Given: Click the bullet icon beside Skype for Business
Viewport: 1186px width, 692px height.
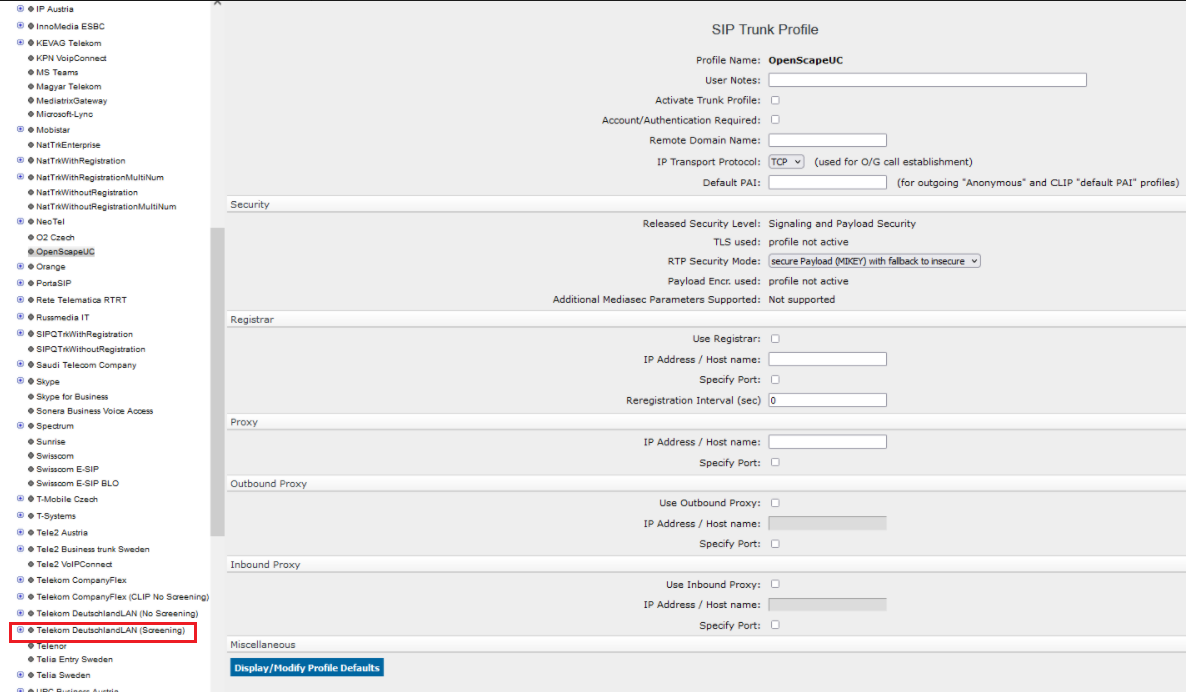Looking at the screenshot, I should pos(31,397).
